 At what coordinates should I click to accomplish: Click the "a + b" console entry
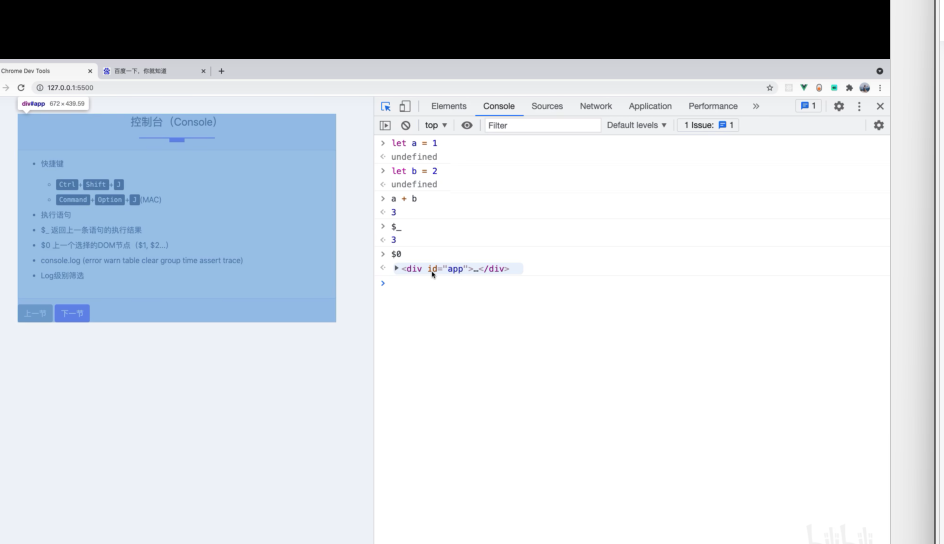(404, 199)
